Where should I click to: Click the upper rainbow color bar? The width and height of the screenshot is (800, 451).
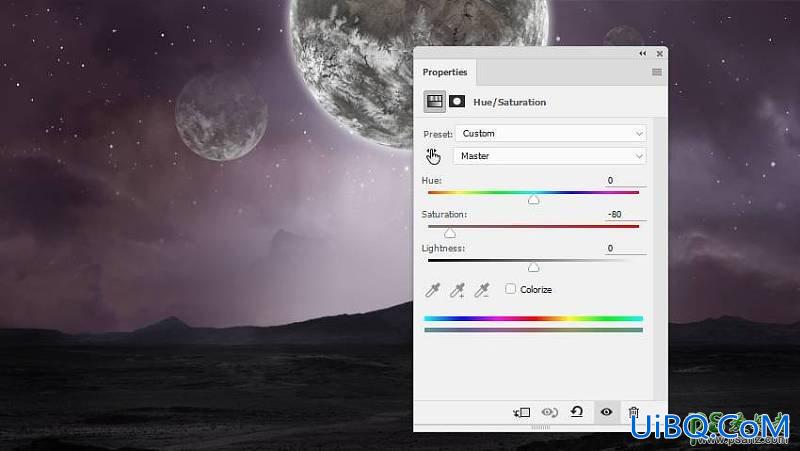534,318
